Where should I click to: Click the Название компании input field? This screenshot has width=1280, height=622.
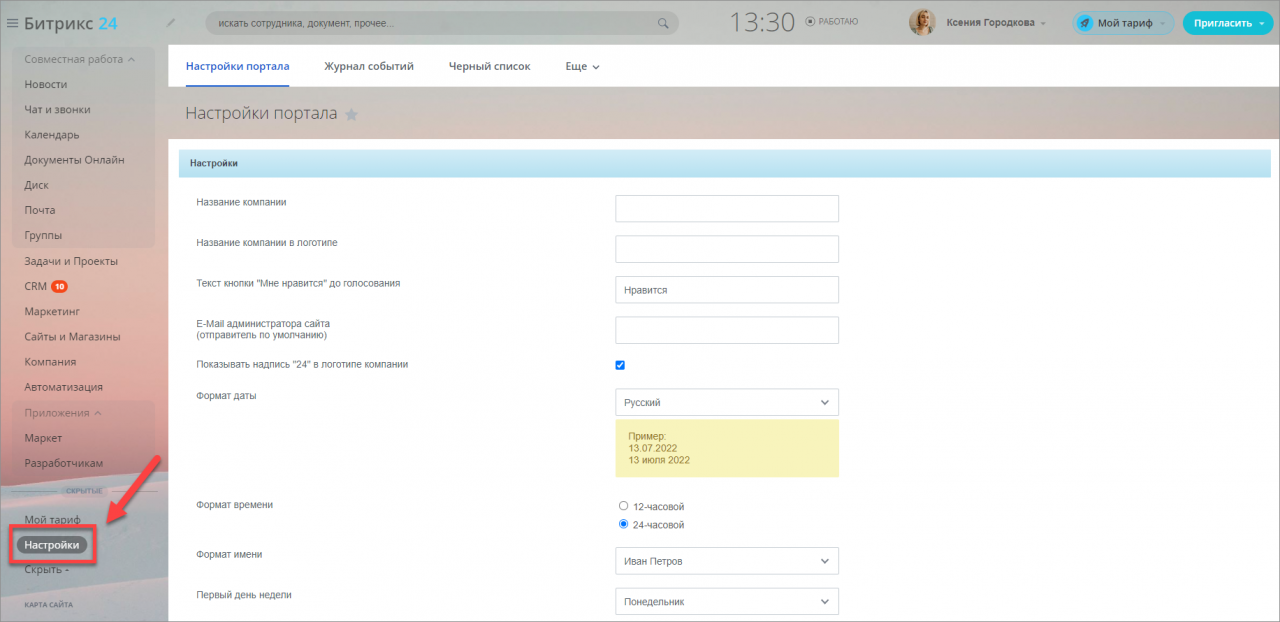click(726, 208)
